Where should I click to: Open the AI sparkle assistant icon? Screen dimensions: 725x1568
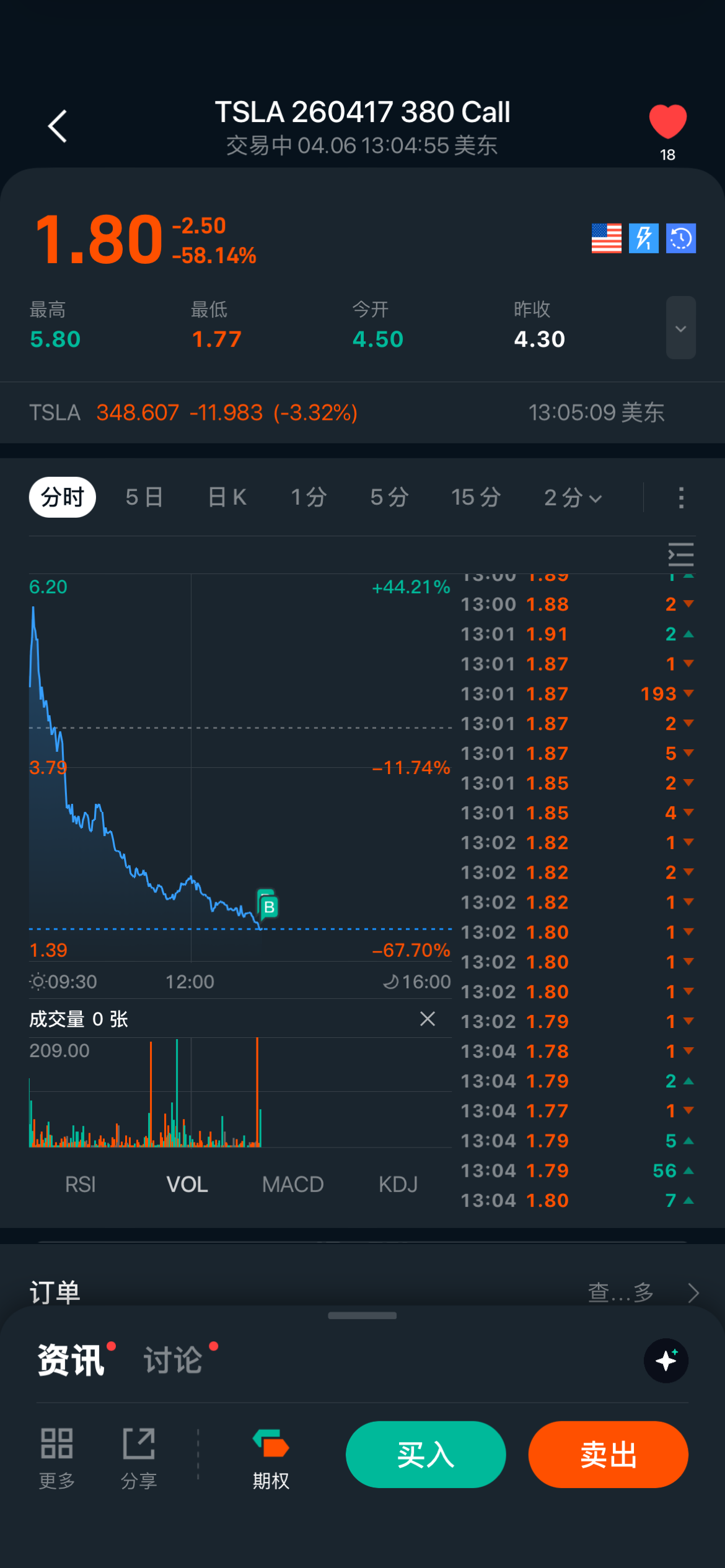pos(666,1361)
